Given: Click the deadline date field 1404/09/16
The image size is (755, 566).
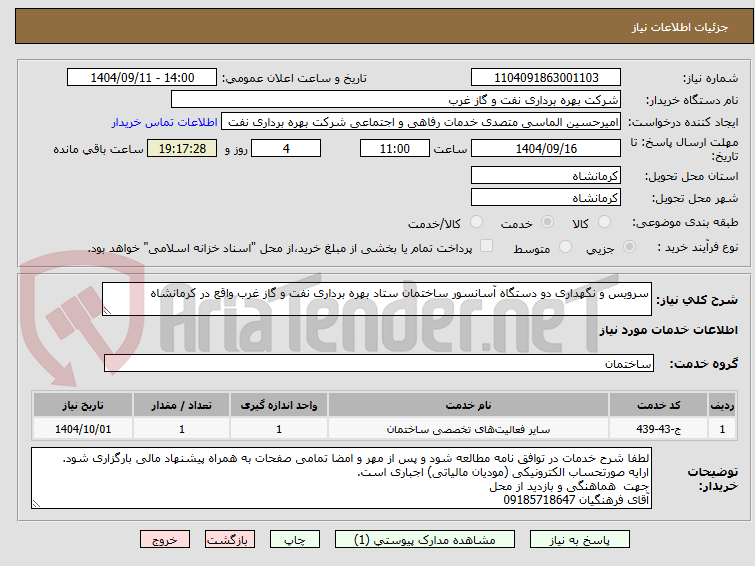Looking at the screenshot, I should tap(546, 148).
